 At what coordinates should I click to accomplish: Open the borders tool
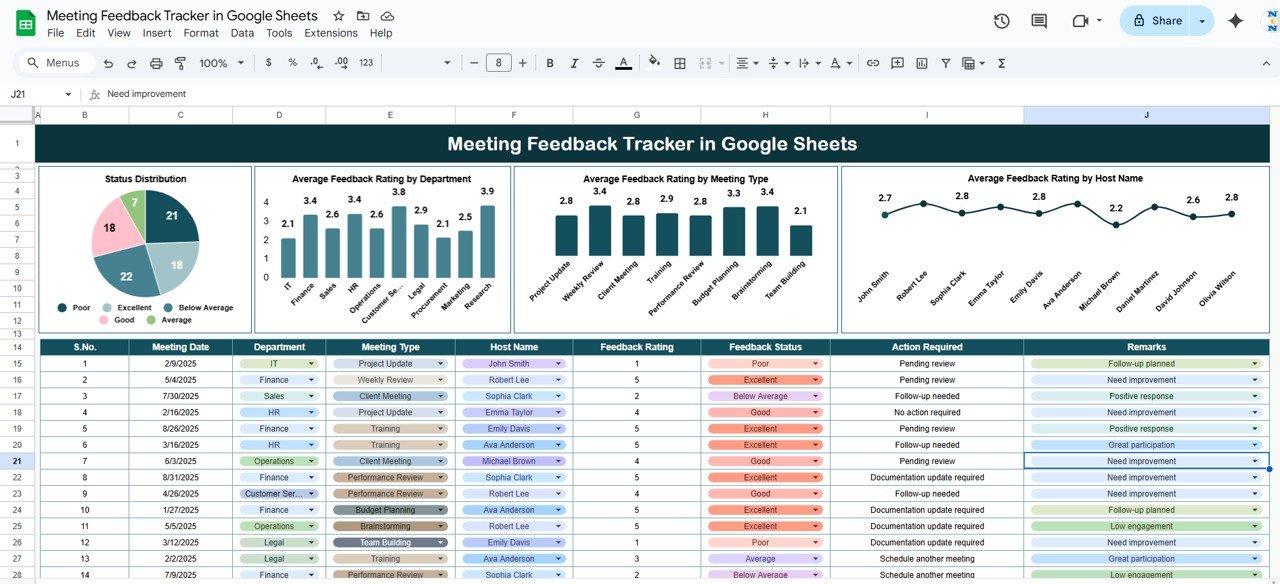coord(680,63)
